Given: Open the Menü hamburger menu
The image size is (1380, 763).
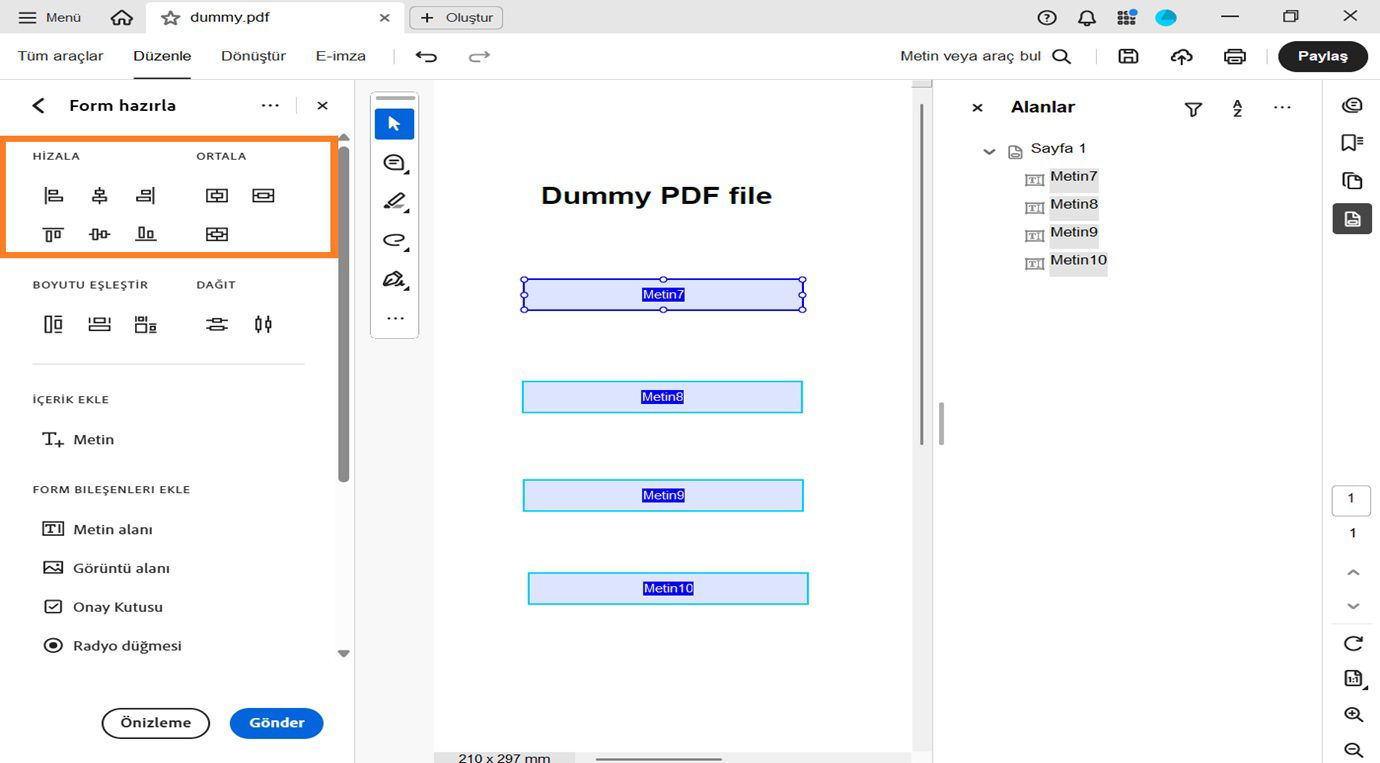Looking at the screenshot, I should (50, 18).
